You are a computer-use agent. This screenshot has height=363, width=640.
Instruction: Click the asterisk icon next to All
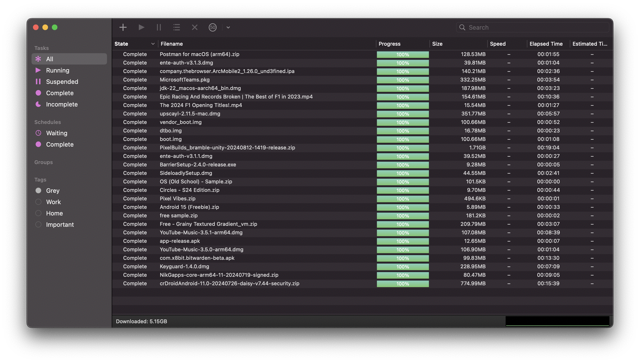[x=38, y=59]
